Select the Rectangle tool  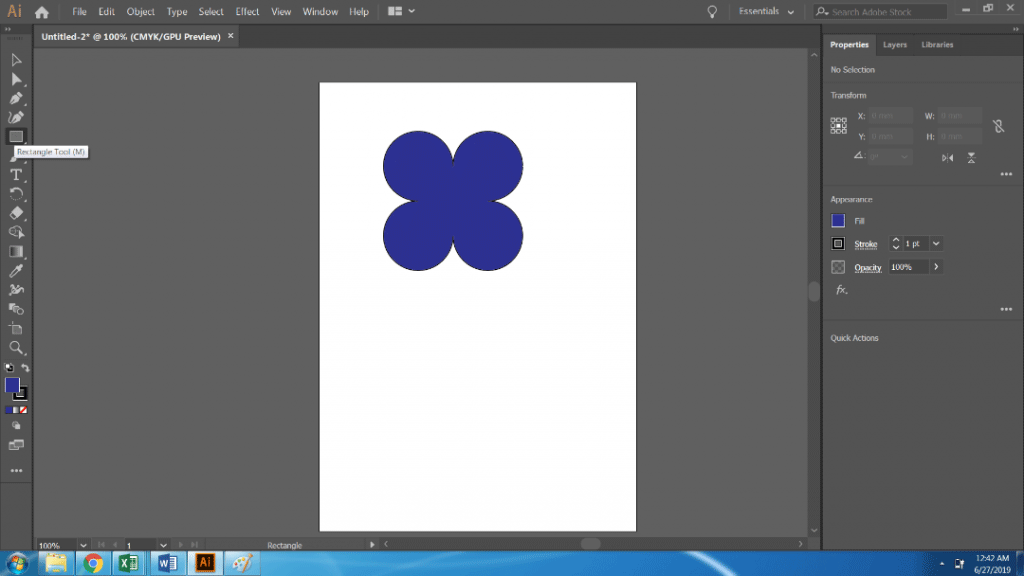tap(15, 136)
